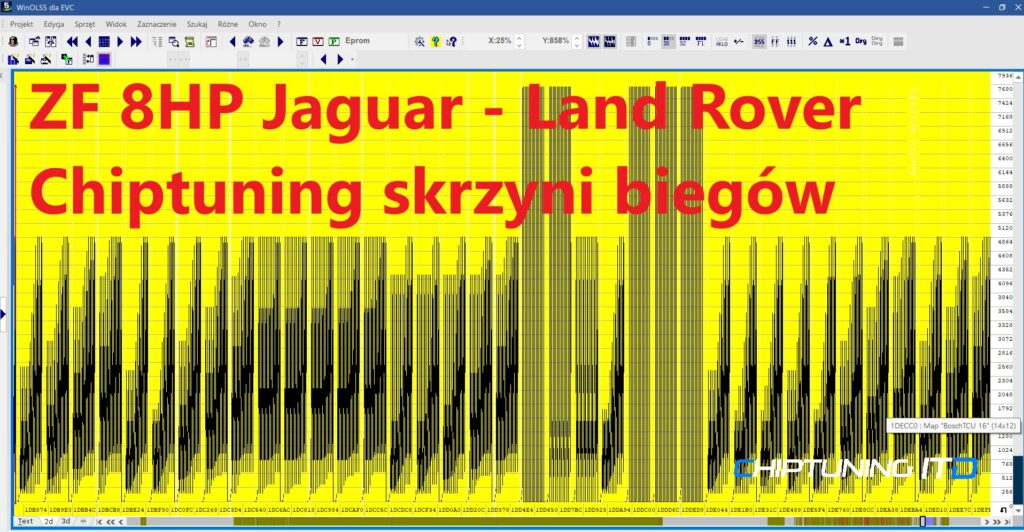Click the single step-back arrow icon
Screen dimensions: 1024x532
pyautogui.click(x=88, y=41)
